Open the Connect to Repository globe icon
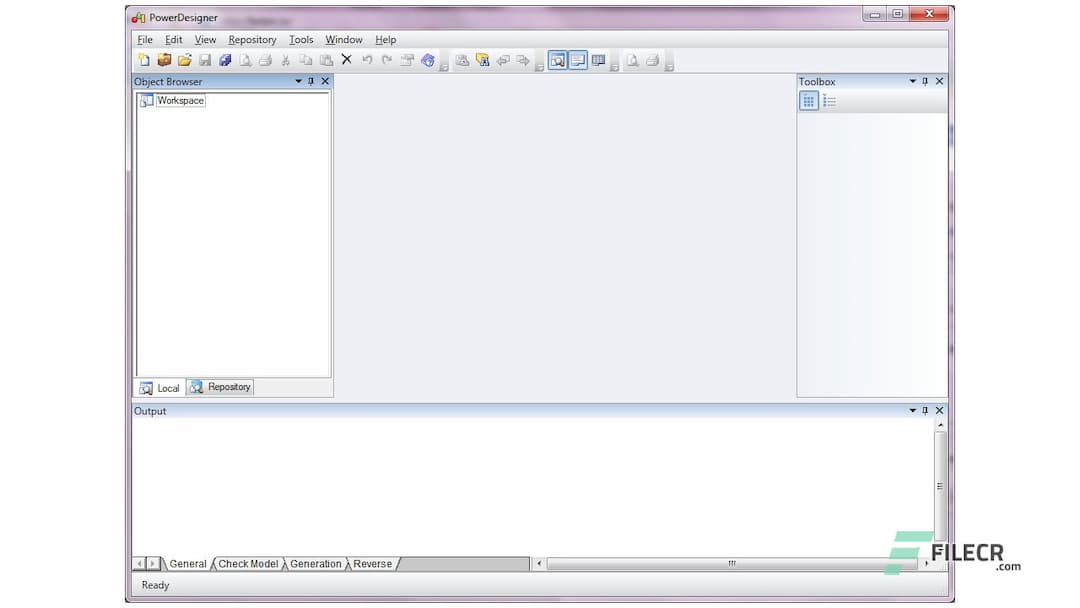The height and width of the screenshot is (608, 1080). click(x=428, y=60)
